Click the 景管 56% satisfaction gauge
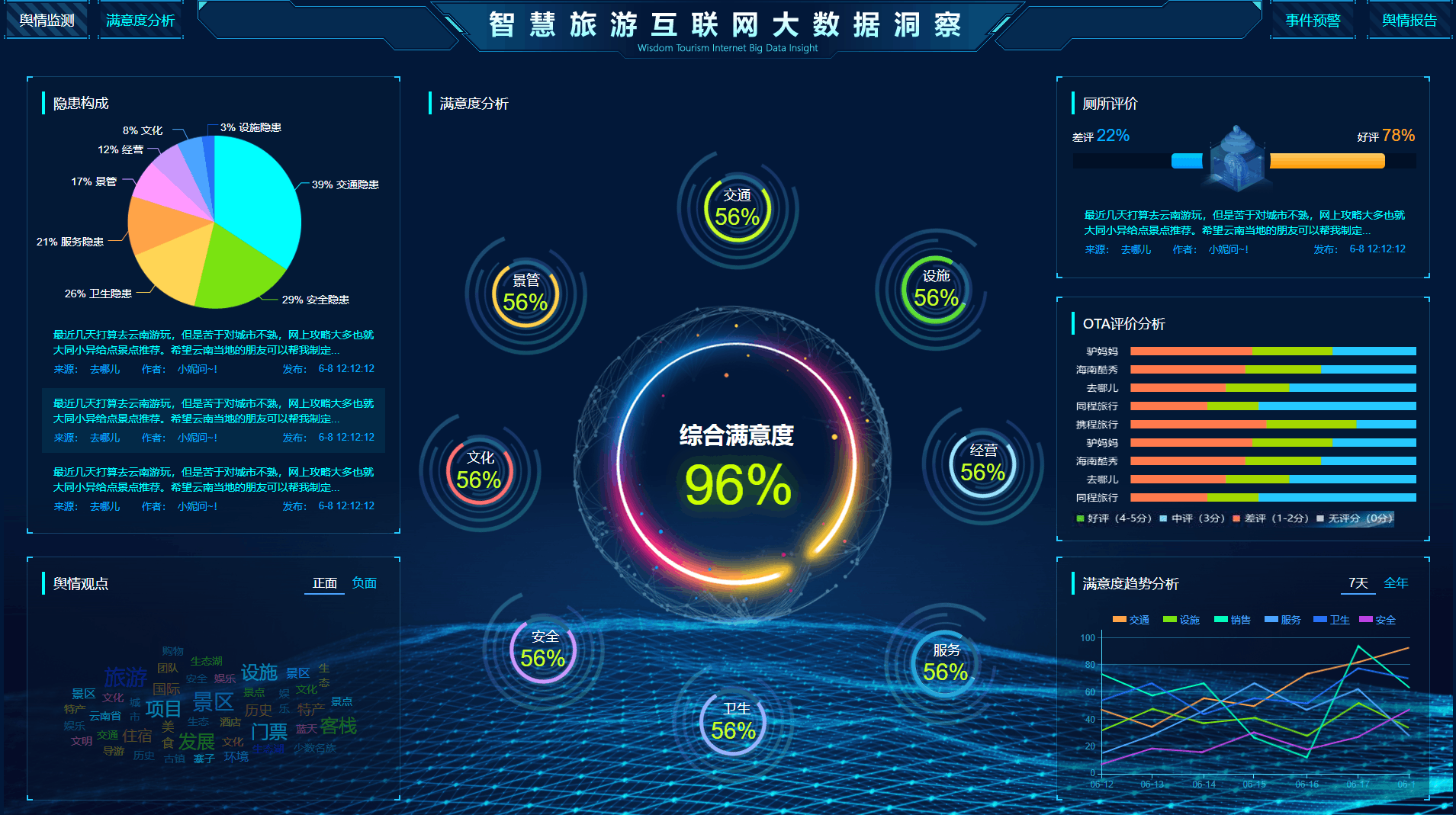 (x=526, y=294)
